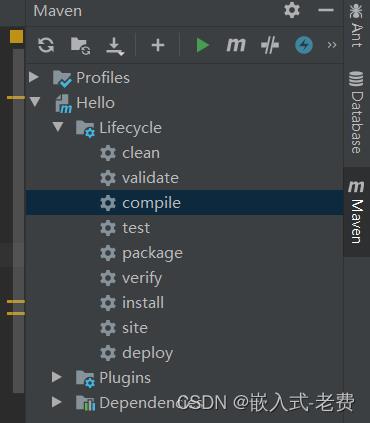Image resolution: width=370 pixels, height=423 pixels.
Task: Hide the Maven tool window
Action: 326,10
